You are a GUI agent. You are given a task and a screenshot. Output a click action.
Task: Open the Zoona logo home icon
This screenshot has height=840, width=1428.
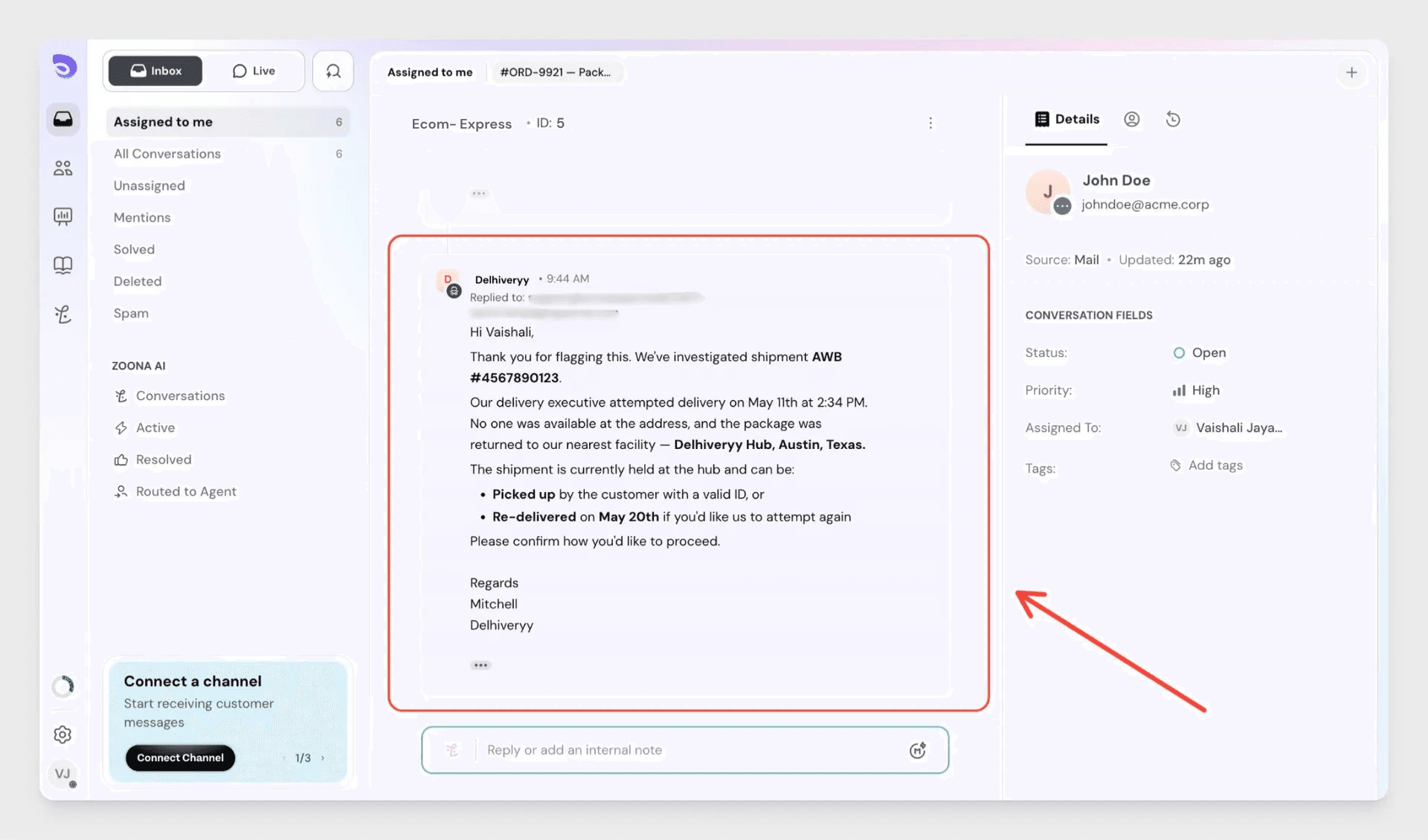[65, 67]
